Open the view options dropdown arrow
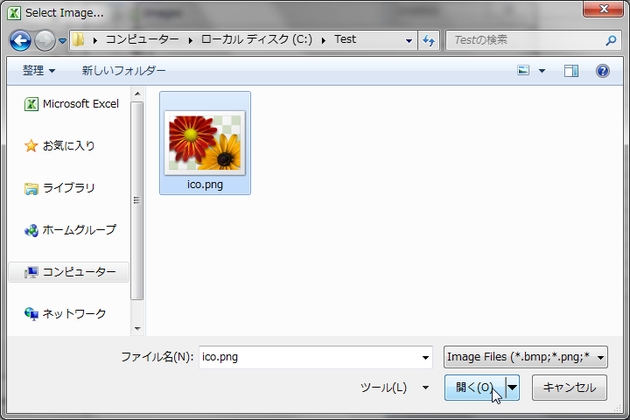This screenshot has width=630, height=420. coord(542,71)
